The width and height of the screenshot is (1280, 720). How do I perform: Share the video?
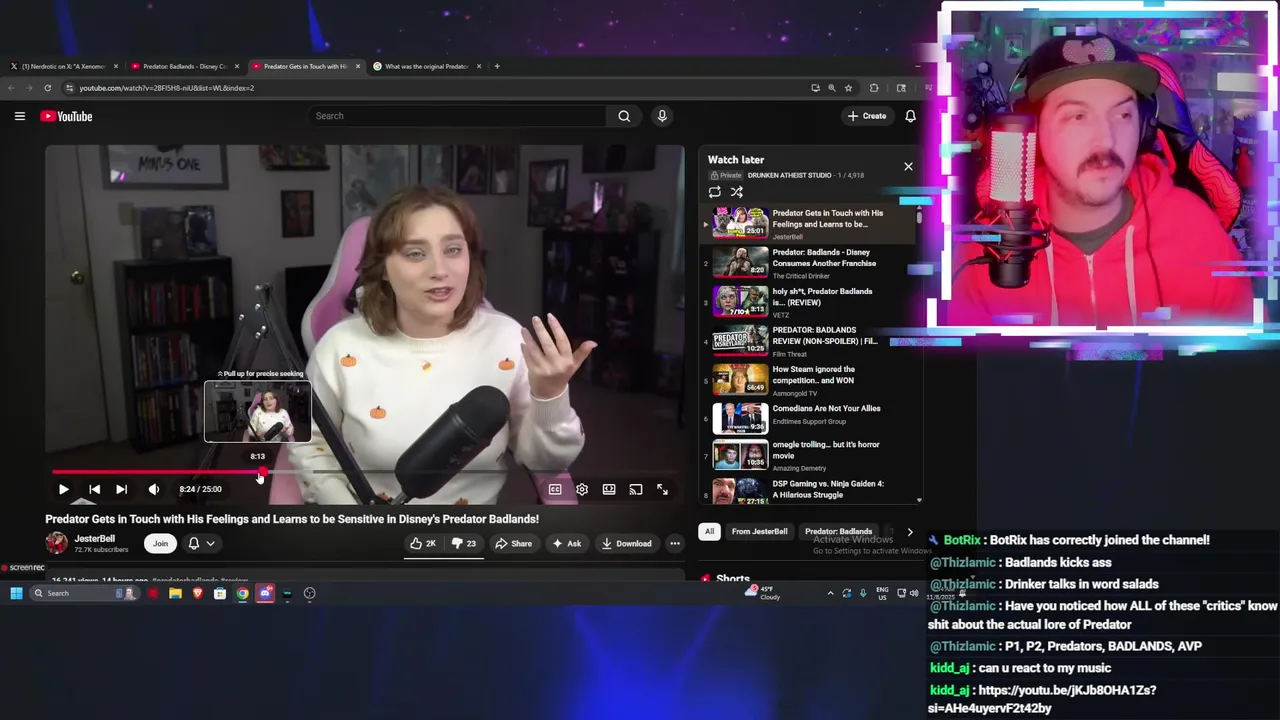click(514, 543)
